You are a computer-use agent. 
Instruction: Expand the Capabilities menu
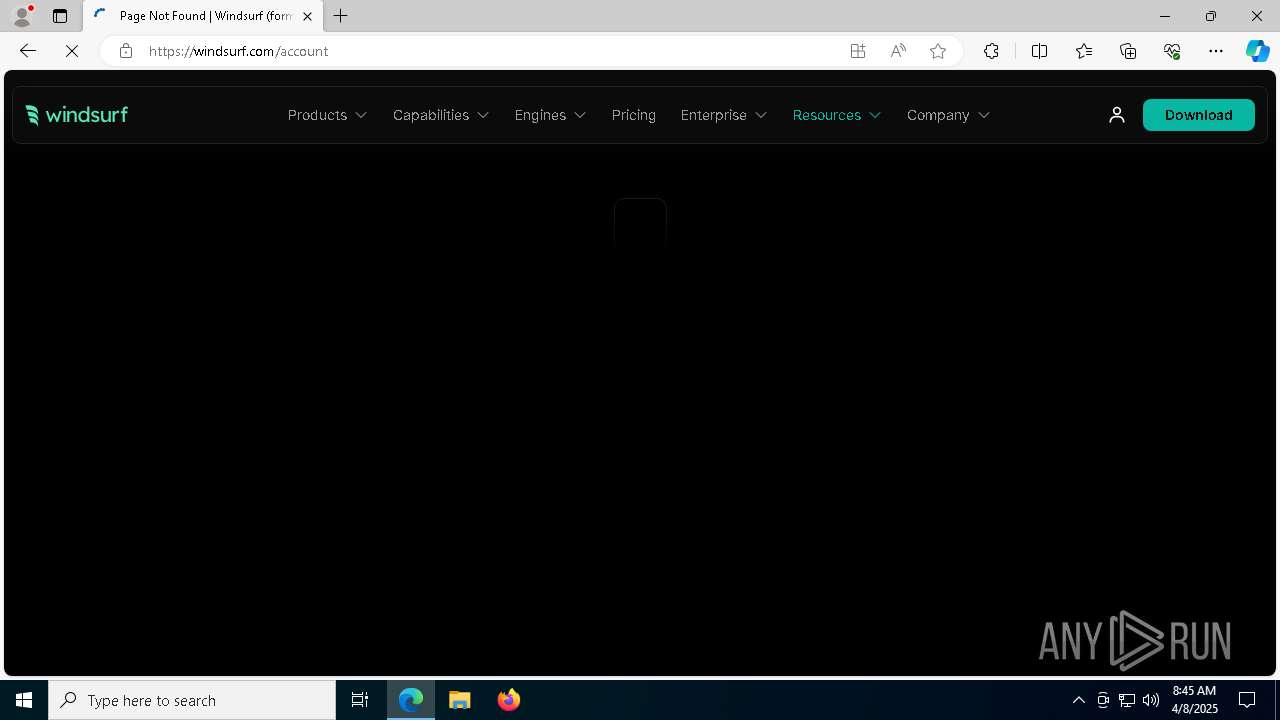(441, 115)
